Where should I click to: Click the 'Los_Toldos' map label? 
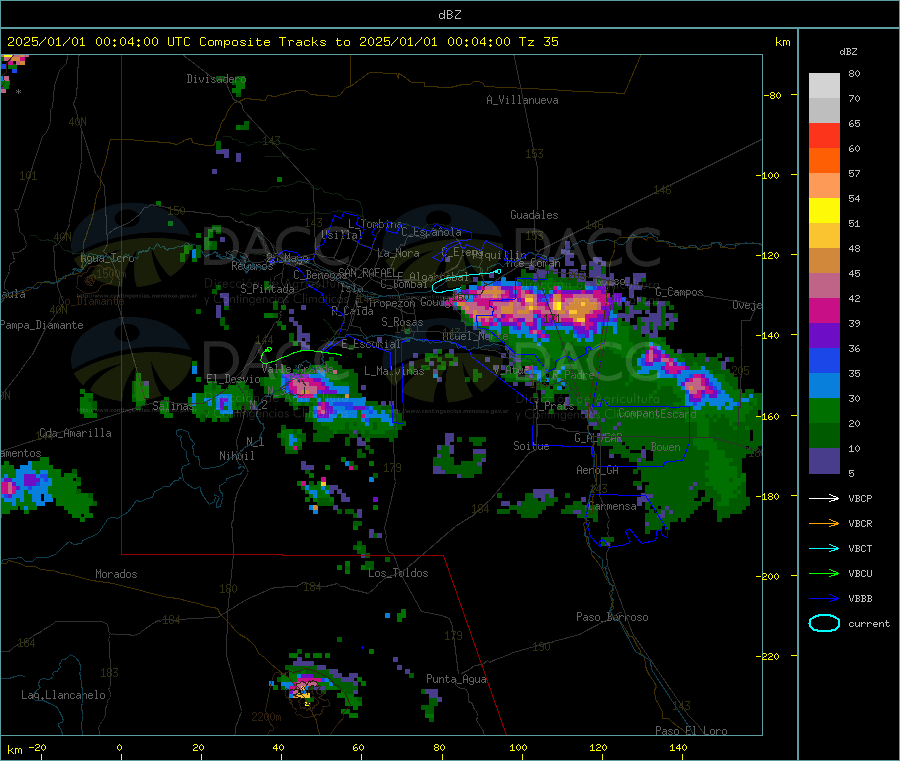tap(398, 573)
